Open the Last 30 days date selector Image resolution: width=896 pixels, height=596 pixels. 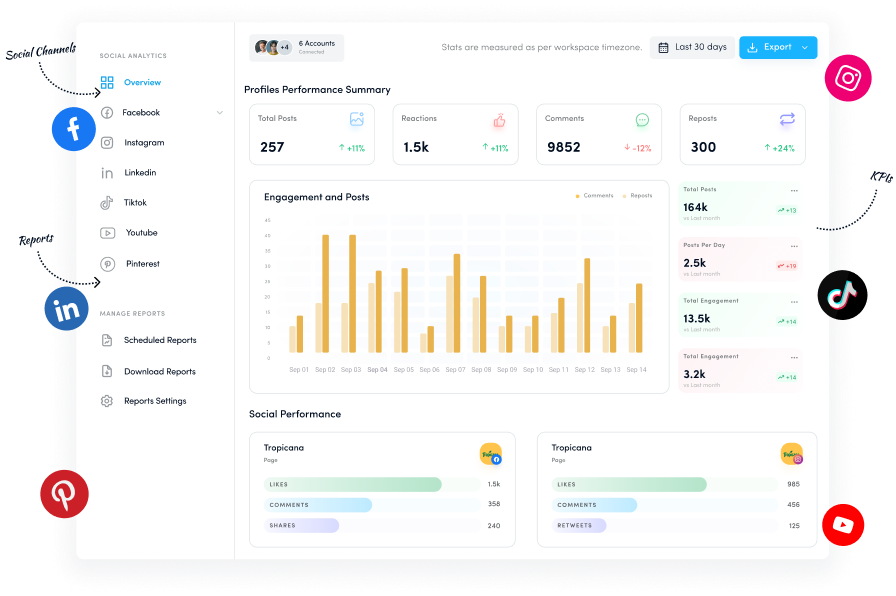pyautogui.click(x=691, y=47)
